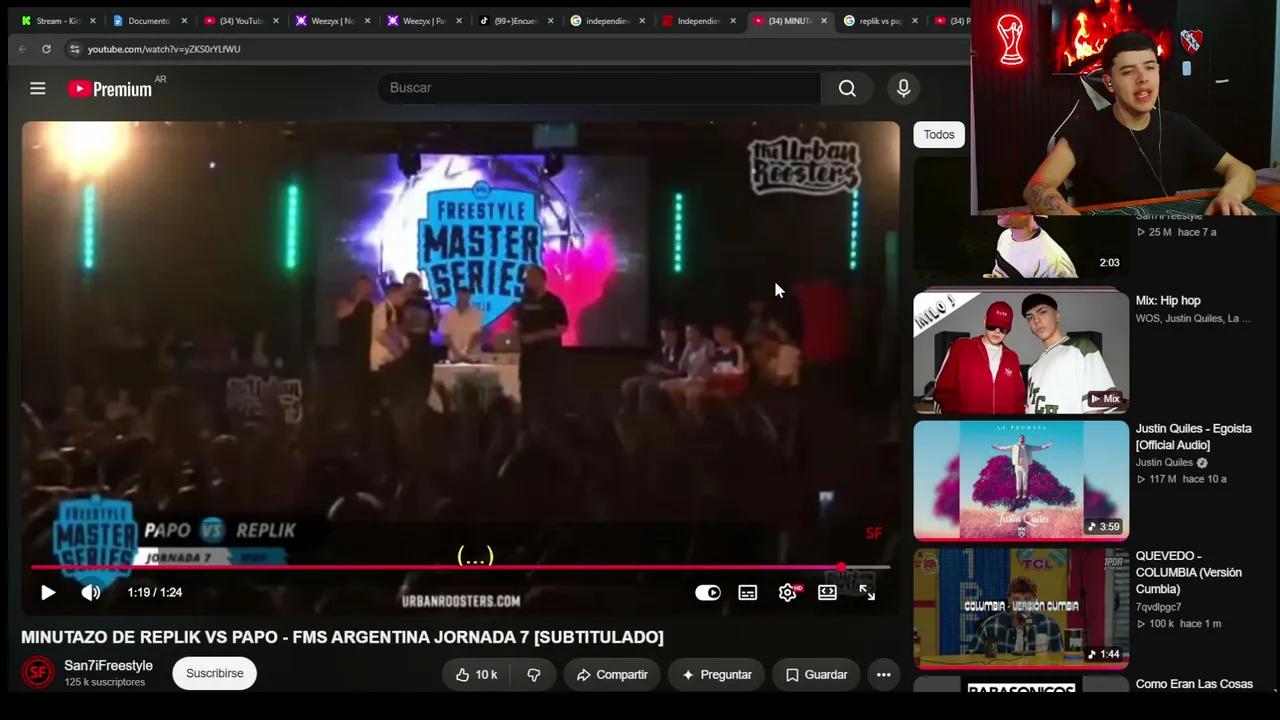Click the youtube.com address bar URL
Screen dimensions: 1280x720
(164, 49)
